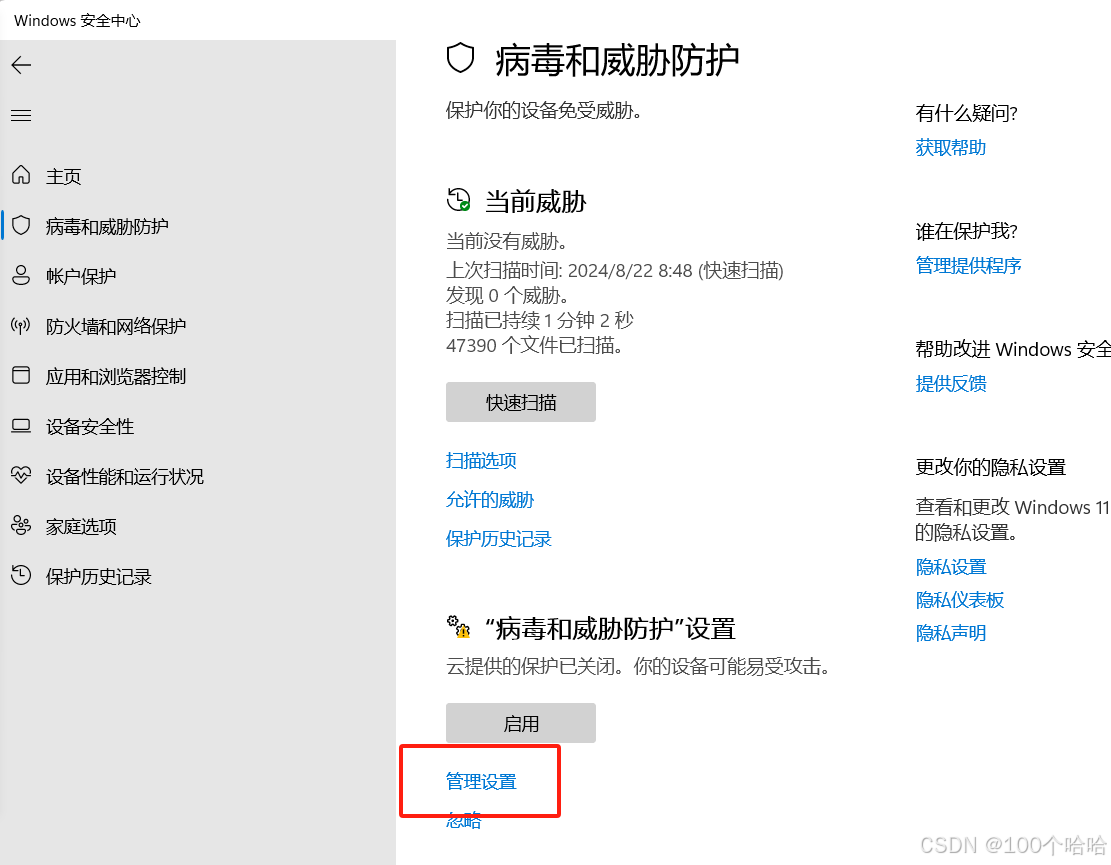Click the text 47390 个文件已扫描。
1111x865 pixels.
coord(535,346)
